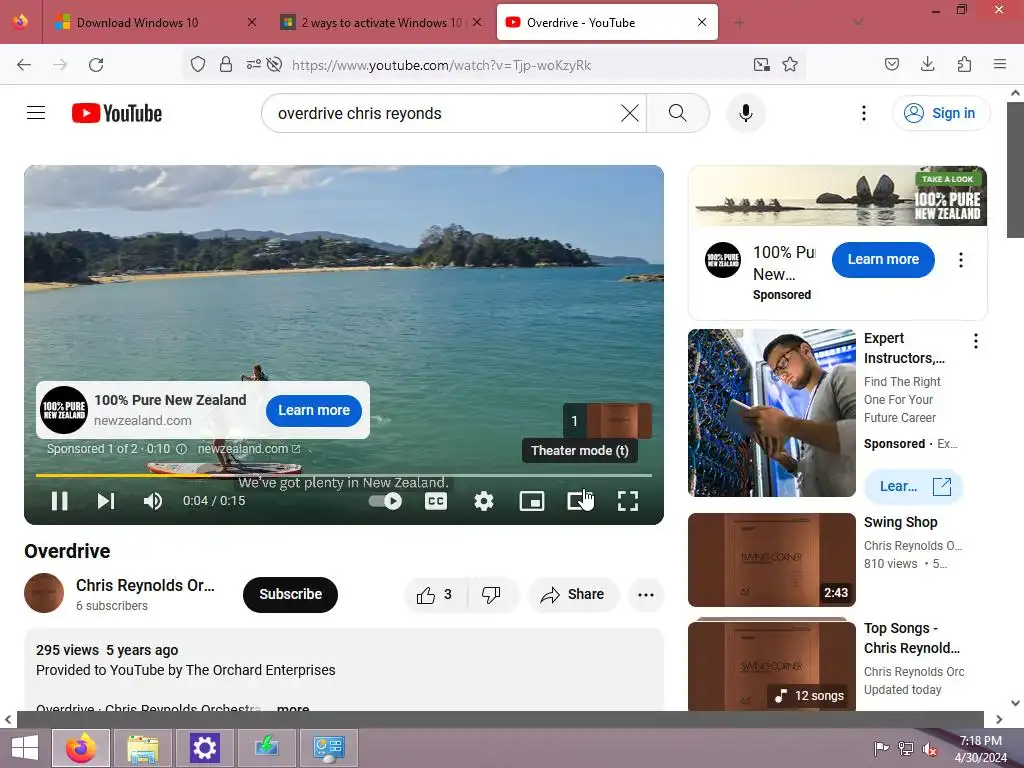Seek on the video progress bar
1024x768 pixels.
(344, 475)
